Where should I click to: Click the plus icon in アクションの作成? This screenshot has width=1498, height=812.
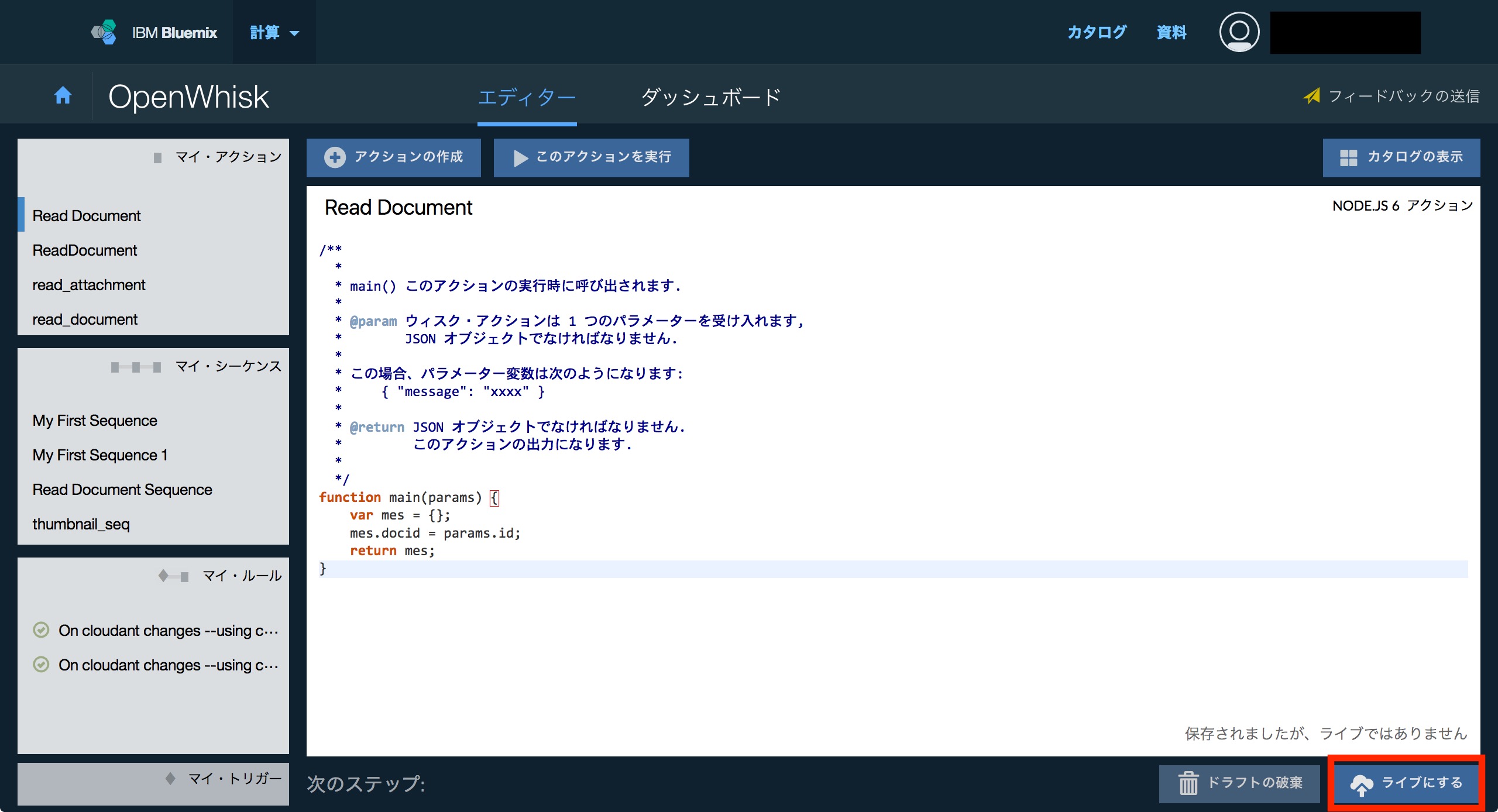[x=335, y=157]
